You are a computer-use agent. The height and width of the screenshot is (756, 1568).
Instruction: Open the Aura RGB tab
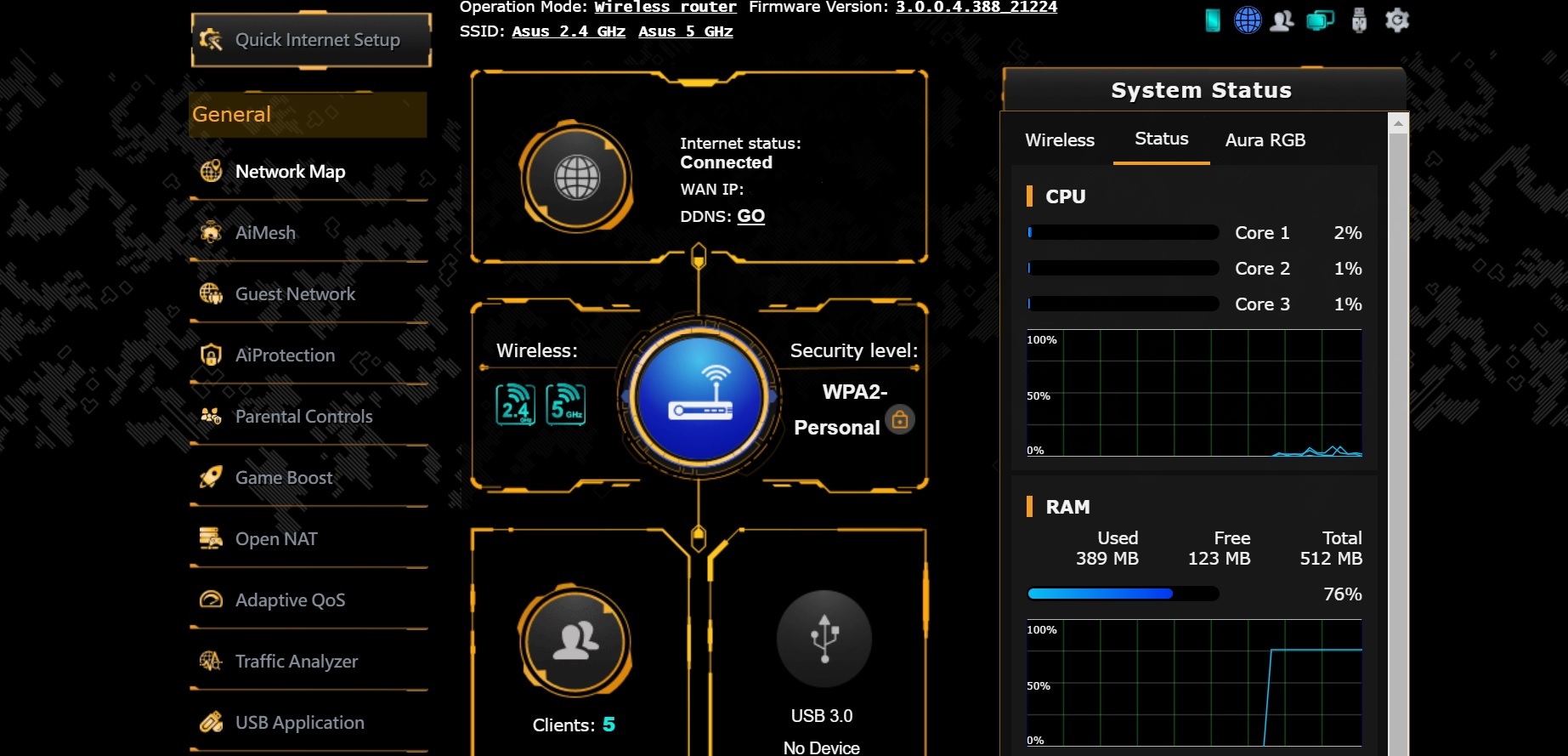[1265, 140]
